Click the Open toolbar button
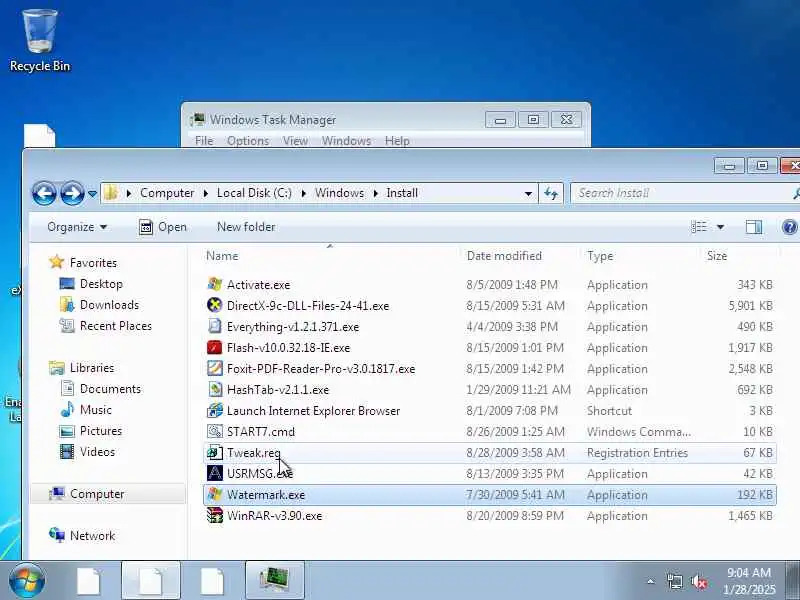Screen dimensions: 800x600 tap(163, 227)
